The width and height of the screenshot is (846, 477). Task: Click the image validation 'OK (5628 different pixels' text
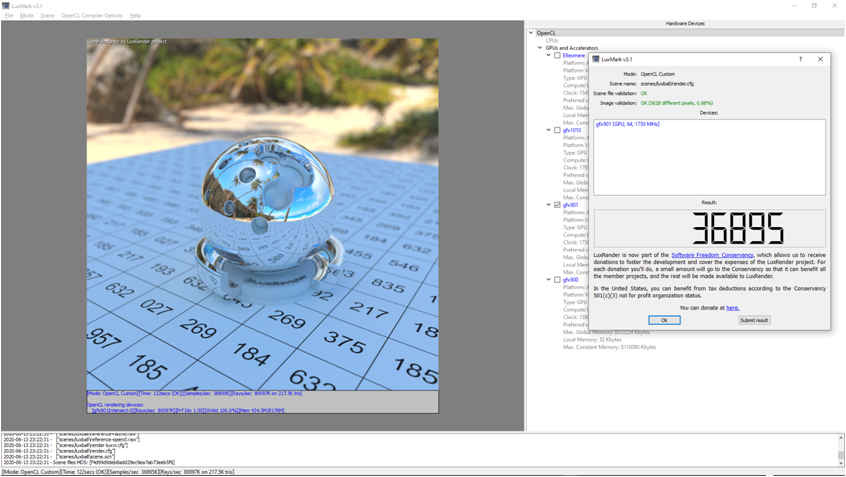pyautogui.click(x=677, y=103)
